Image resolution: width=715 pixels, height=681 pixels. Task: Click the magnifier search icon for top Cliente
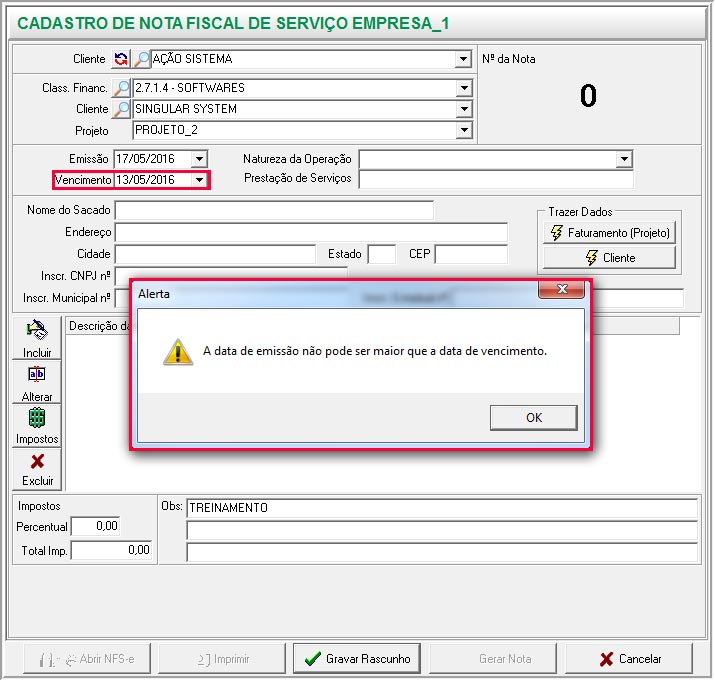coord(141,59)
